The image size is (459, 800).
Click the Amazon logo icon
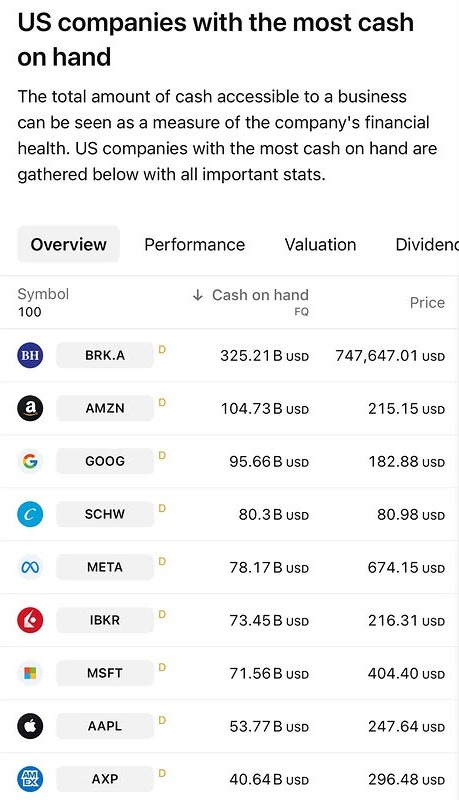(30, 408)
